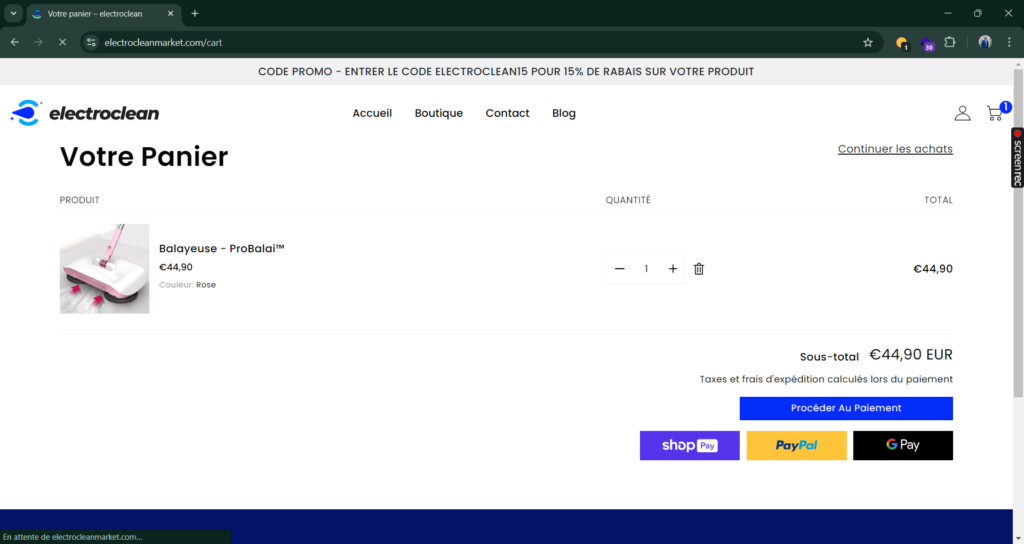Viewport: 1024px width, 544px height.
Task: Stop page loading with X button
Action: click(63, 42)
